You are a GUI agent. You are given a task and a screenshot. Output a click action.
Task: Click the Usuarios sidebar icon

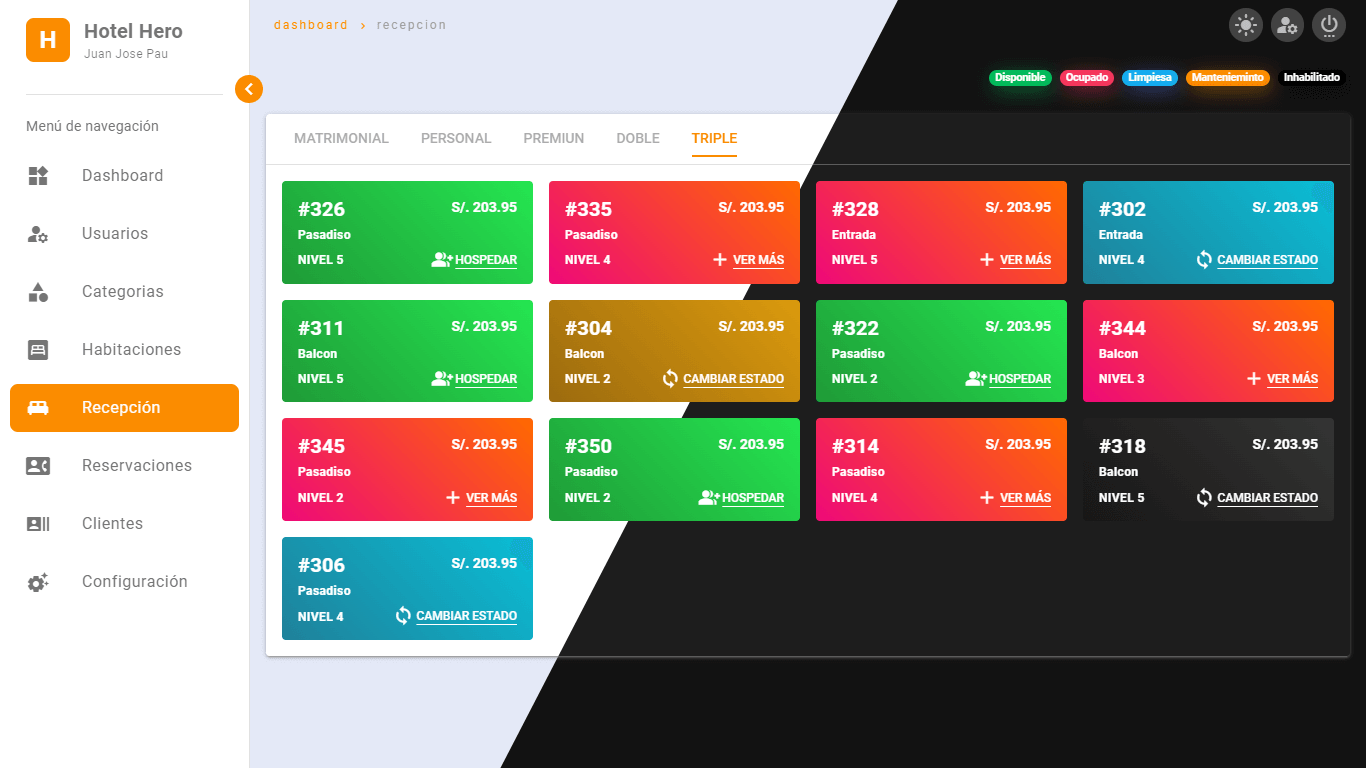(x=38, y=235)
